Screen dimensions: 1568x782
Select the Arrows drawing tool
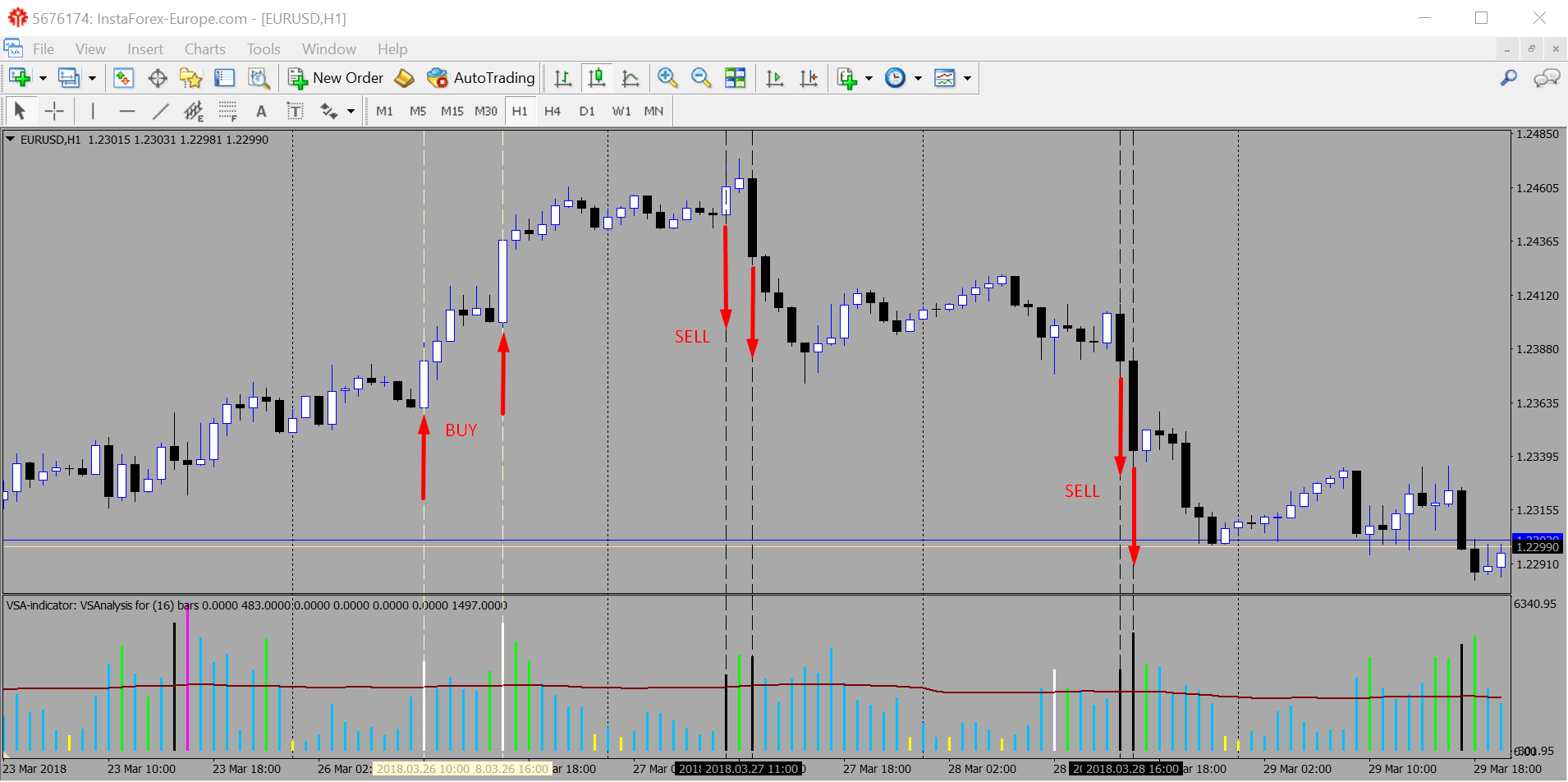click(329, 111)
